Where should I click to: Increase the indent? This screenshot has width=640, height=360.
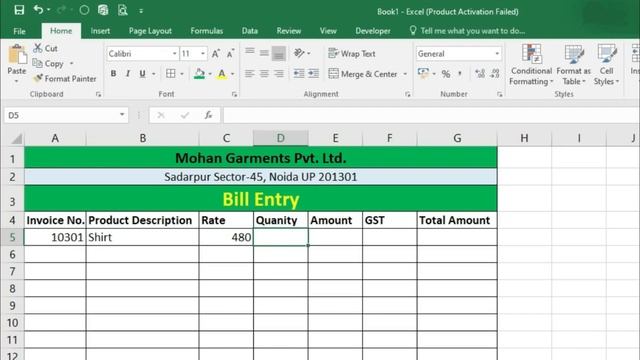point(313,73)
